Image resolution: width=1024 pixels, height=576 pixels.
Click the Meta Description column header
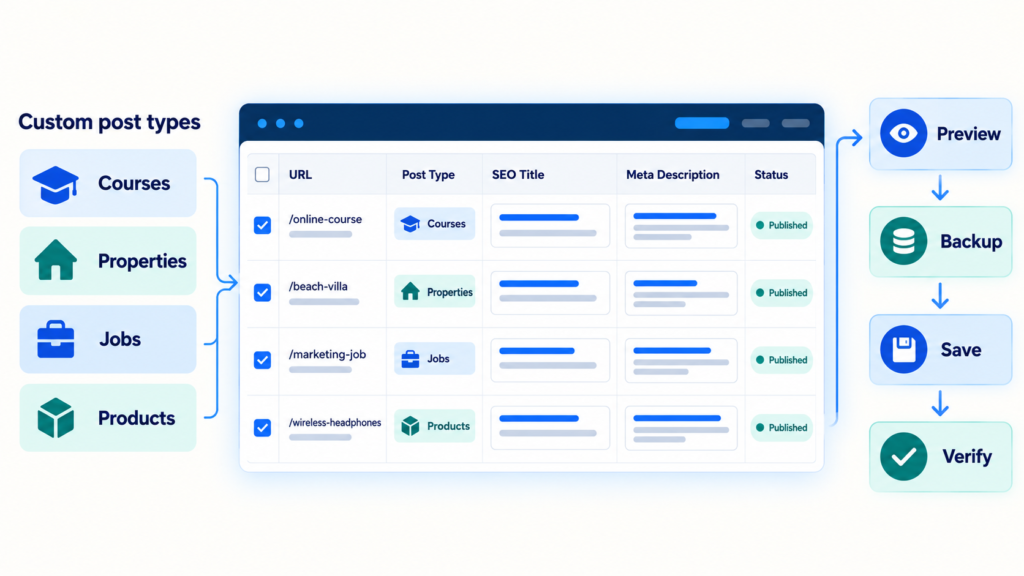coord(673,174)
